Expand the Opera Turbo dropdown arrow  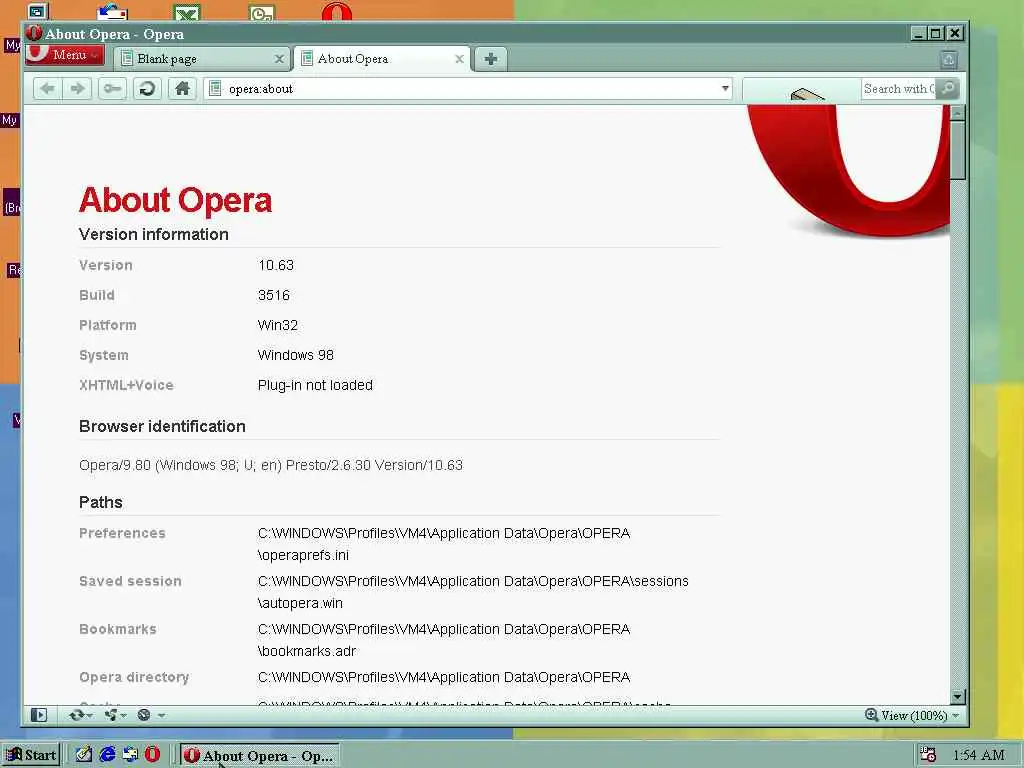161,716
